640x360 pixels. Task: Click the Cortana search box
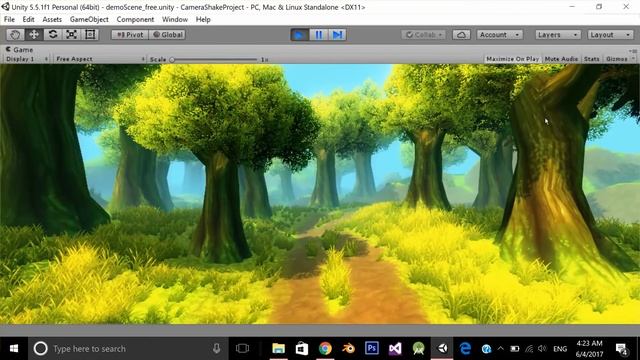pos(128,349)
